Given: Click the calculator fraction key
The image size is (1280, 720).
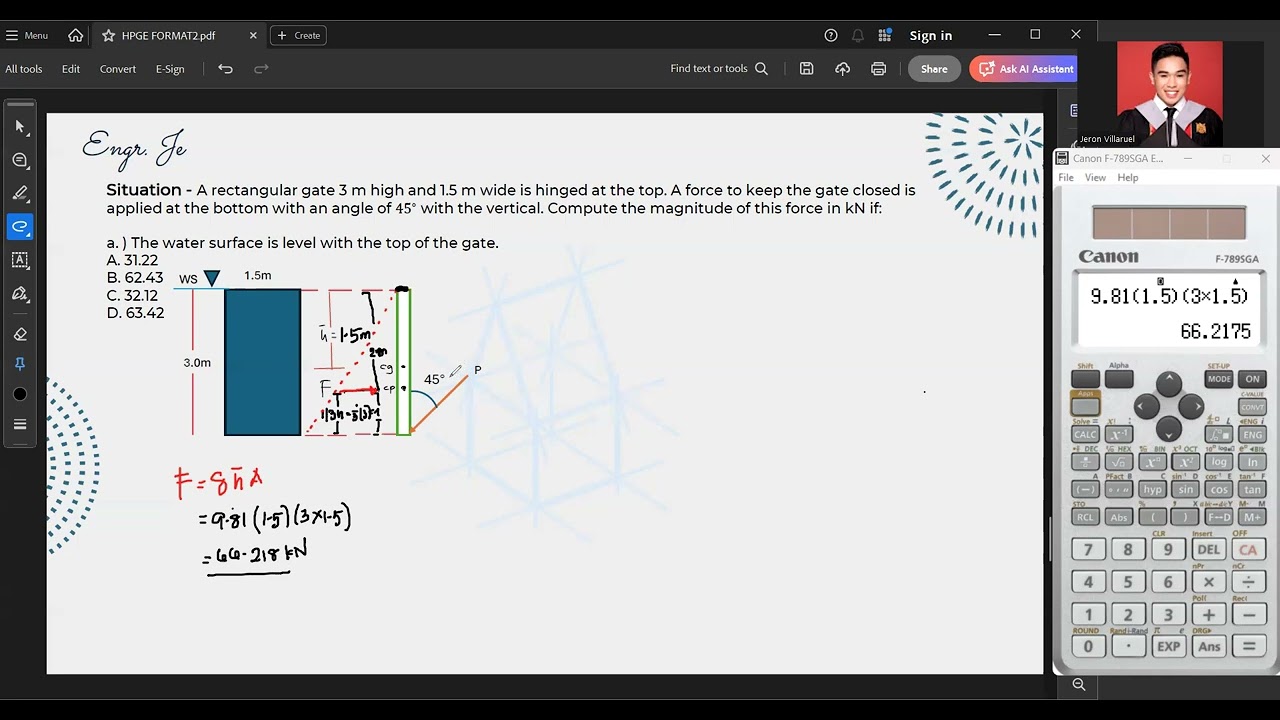Looking at the screenshot, I should (1085, 462).
